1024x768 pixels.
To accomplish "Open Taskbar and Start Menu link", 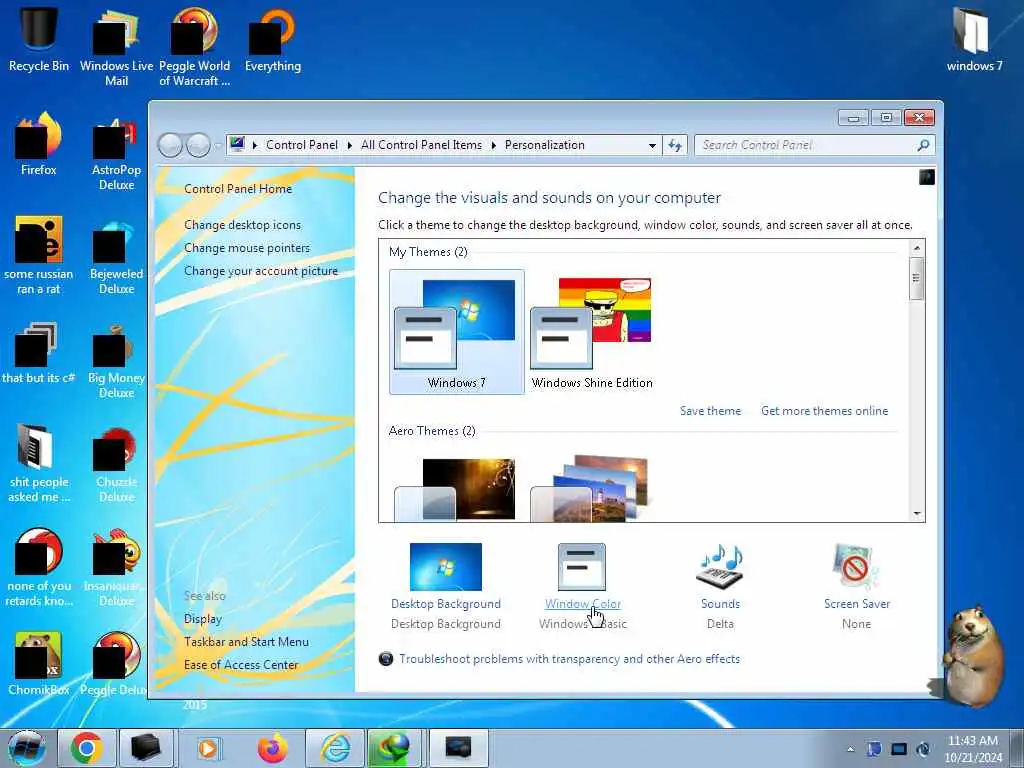I will coord(246,642).
